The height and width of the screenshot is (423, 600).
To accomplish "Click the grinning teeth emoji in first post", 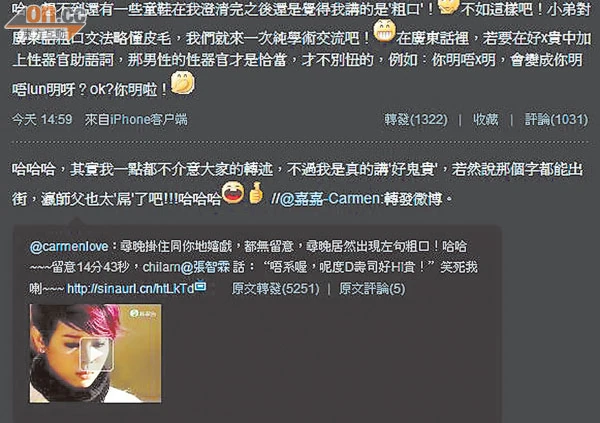I will tap(384, 31).
